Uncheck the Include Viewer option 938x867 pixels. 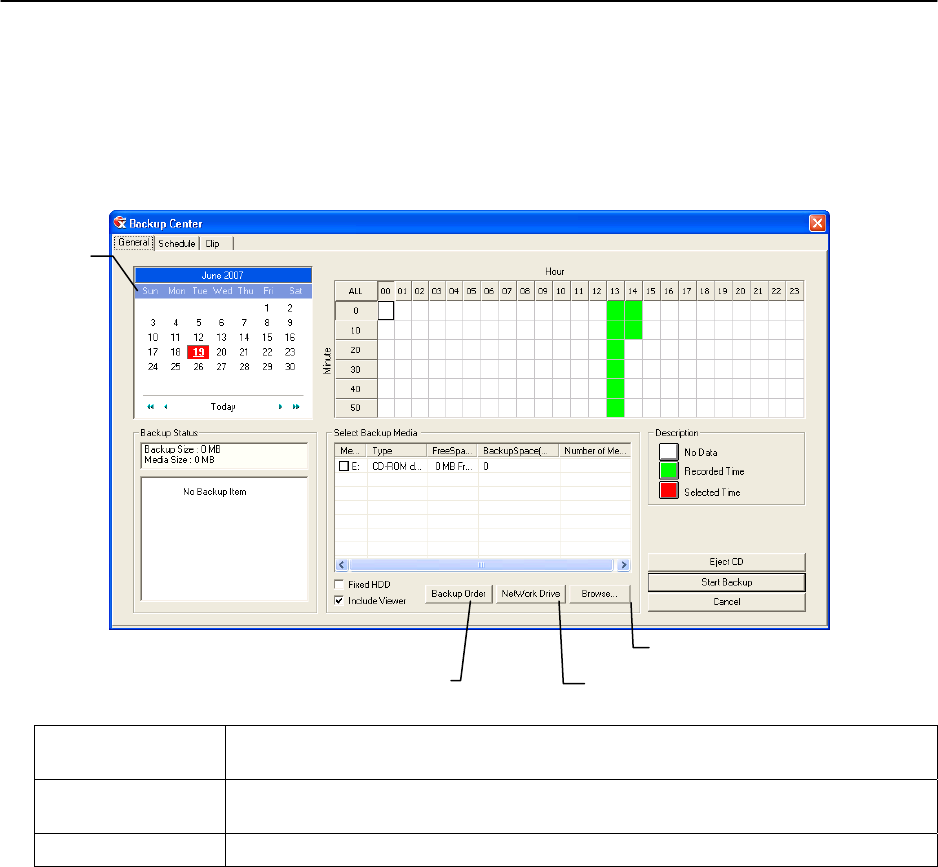click(340, 600)
